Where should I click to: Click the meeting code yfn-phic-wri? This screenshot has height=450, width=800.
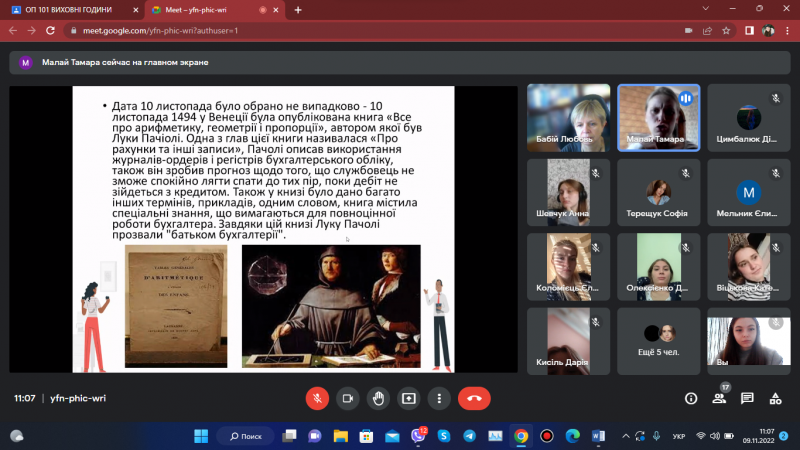tap(78, 398)
